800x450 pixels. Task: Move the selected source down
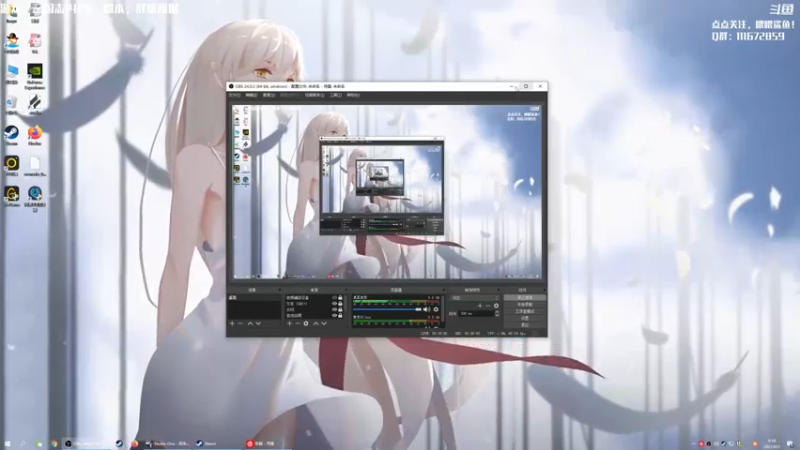point(324,323)
